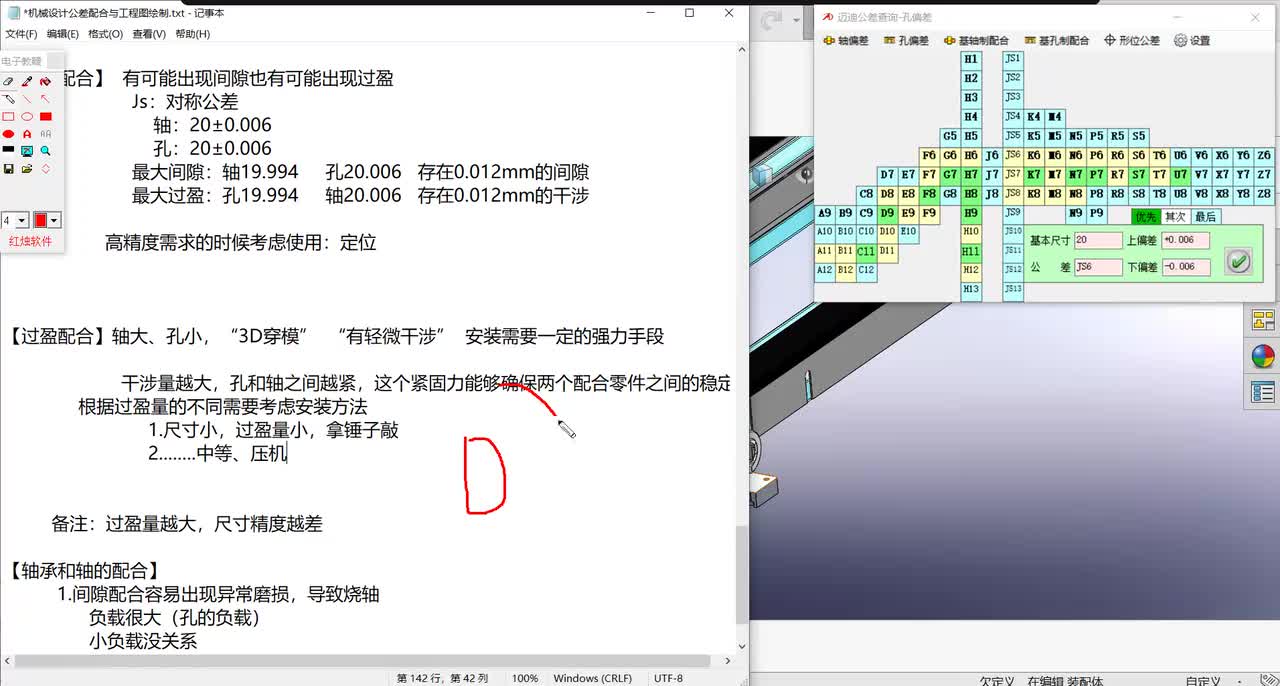Open Notepad's 编辑(E) menu

point(63,34)
